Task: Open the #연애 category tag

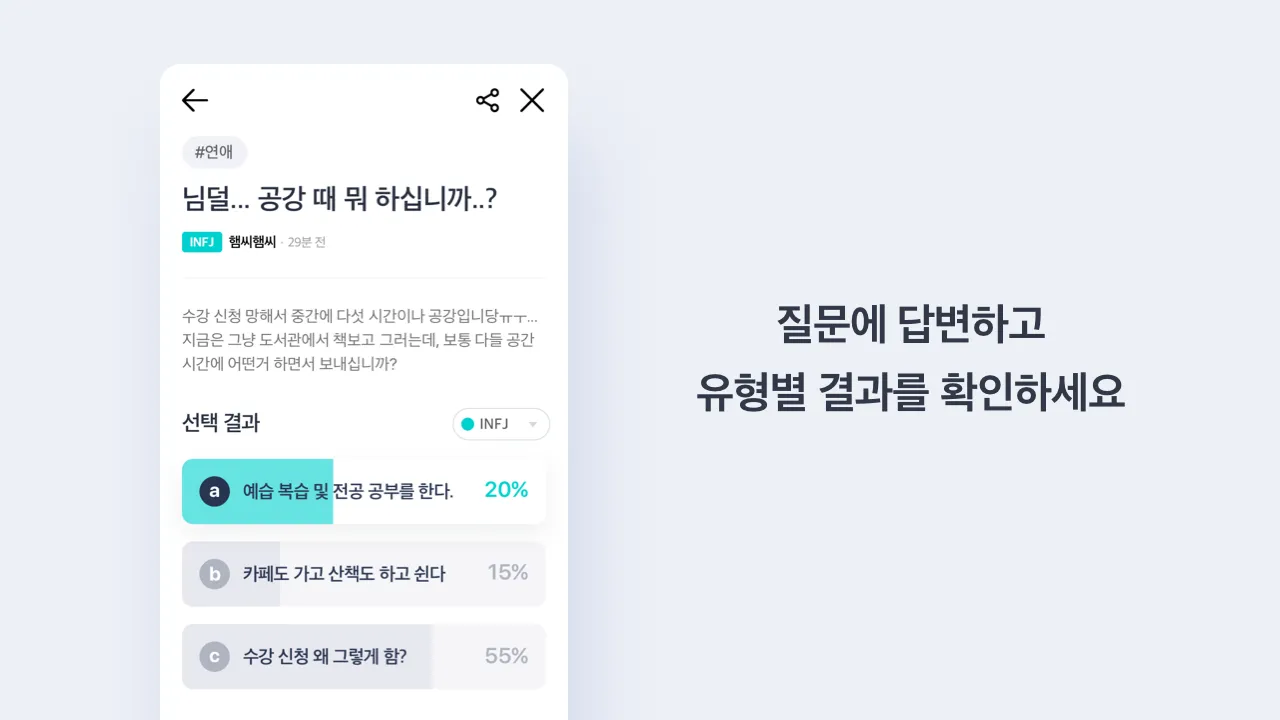Action: coord(214,152)
